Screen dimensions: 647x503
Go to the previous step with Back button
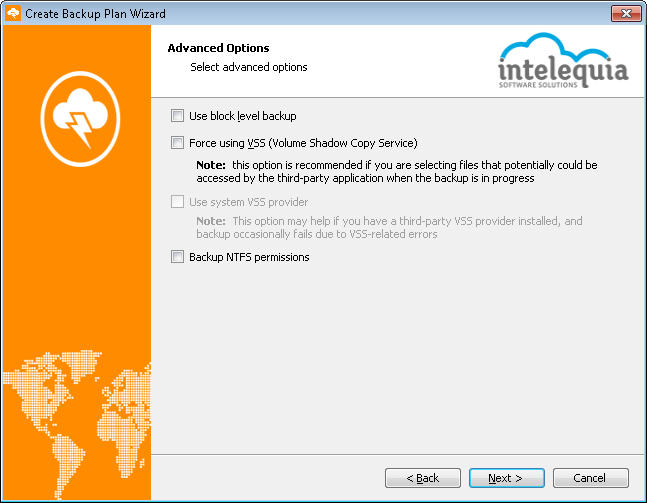click(x=423, y=478)
